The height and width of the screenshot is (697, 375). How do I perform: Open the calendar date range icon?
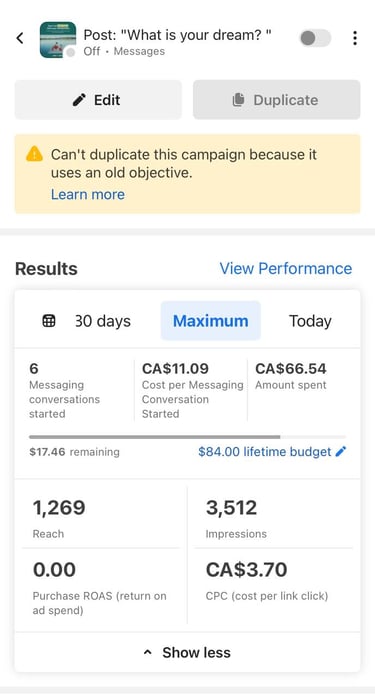pos(49,320)
